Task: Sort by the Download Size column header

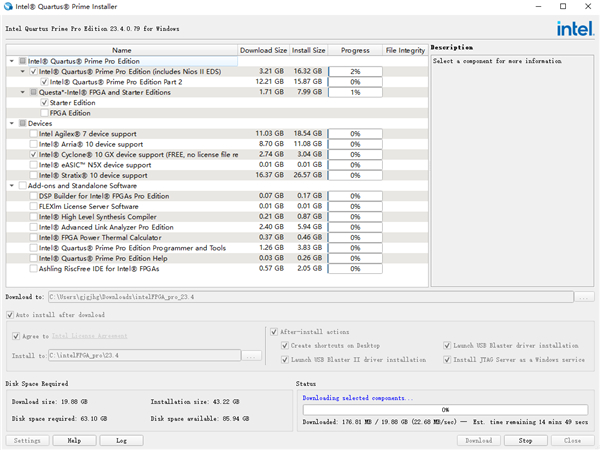Action: [x=263, y=50]
